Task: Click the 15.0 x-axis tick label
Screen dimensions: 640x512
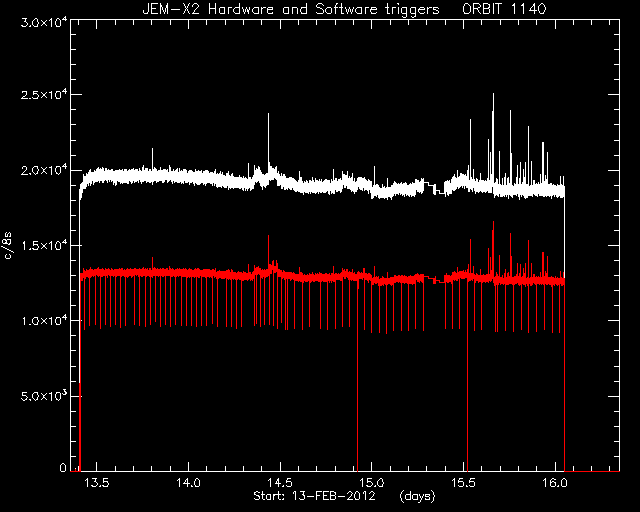Action: click(372, 483)
